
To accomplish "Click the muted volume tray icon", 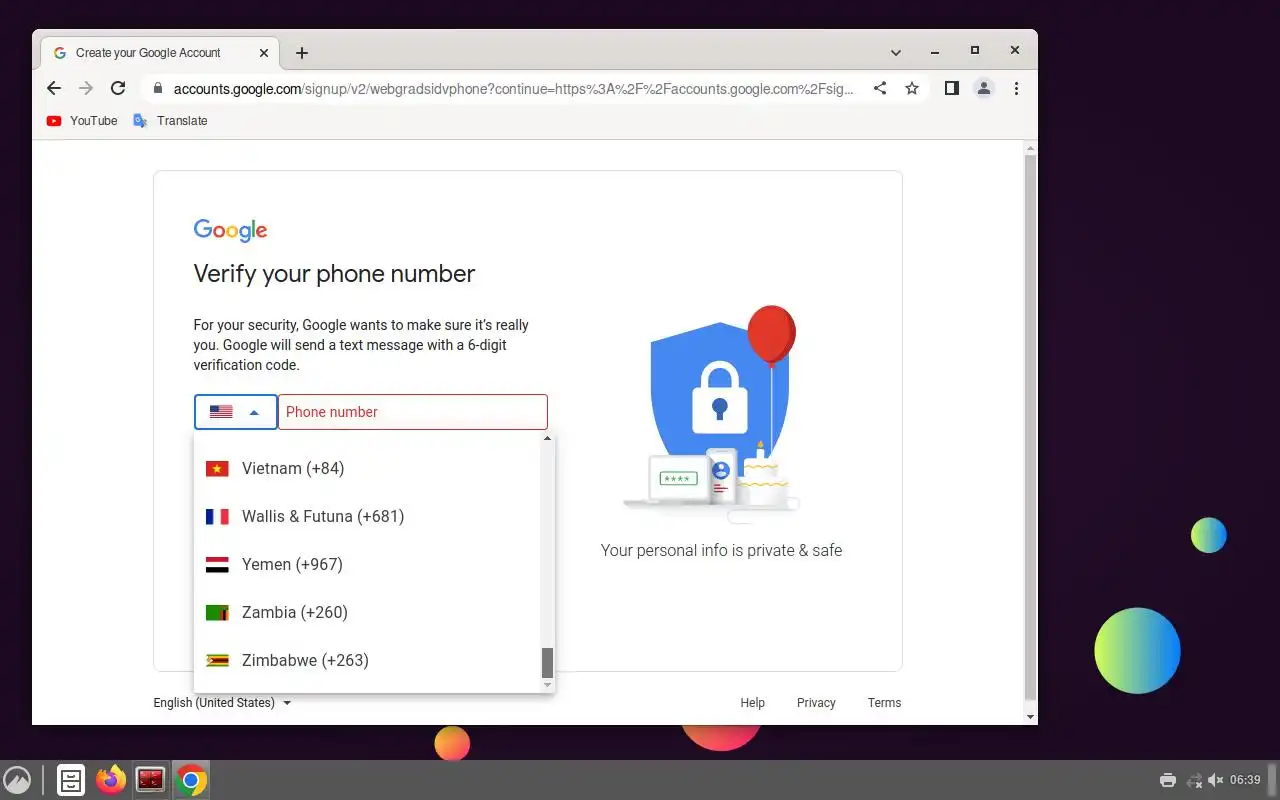I will click(x=1216, y=780).
